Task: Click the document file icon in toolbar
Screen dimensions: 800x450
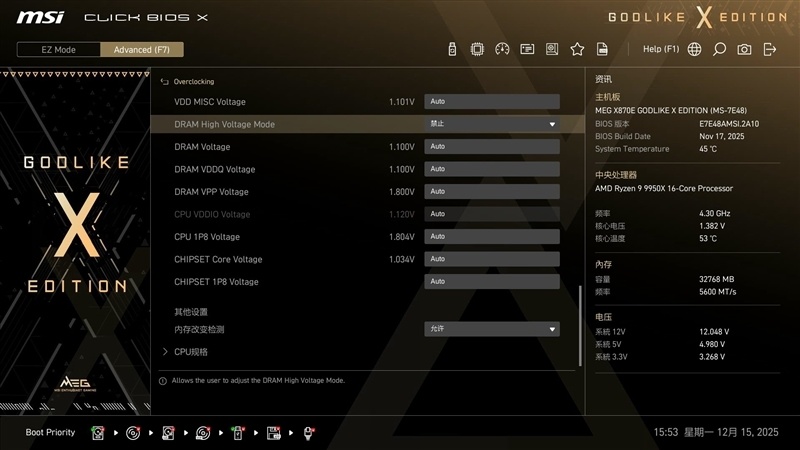Action: [602, 49]
